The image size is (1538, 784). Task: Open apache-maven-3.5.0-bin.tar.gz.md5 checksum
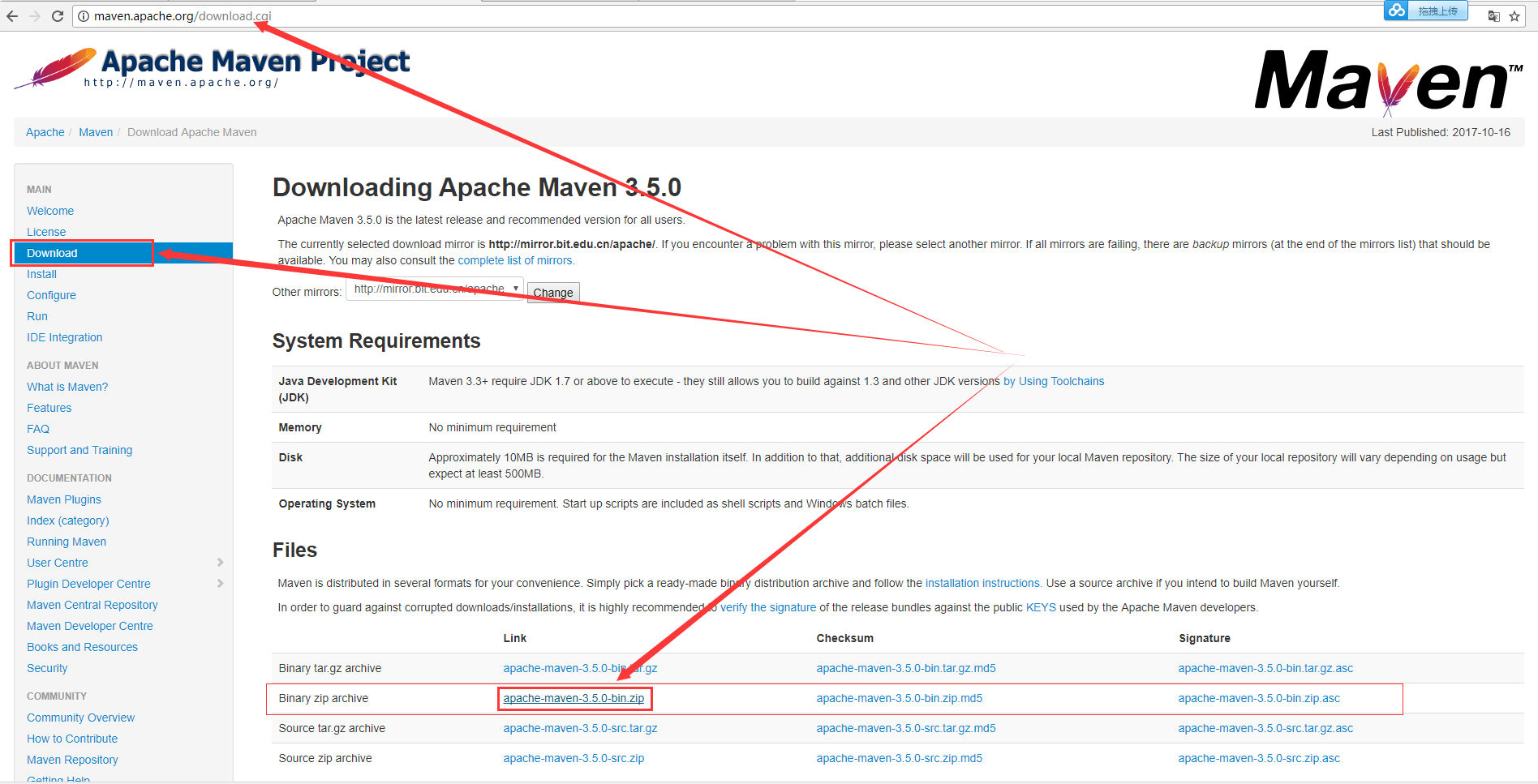coord(906,668)
